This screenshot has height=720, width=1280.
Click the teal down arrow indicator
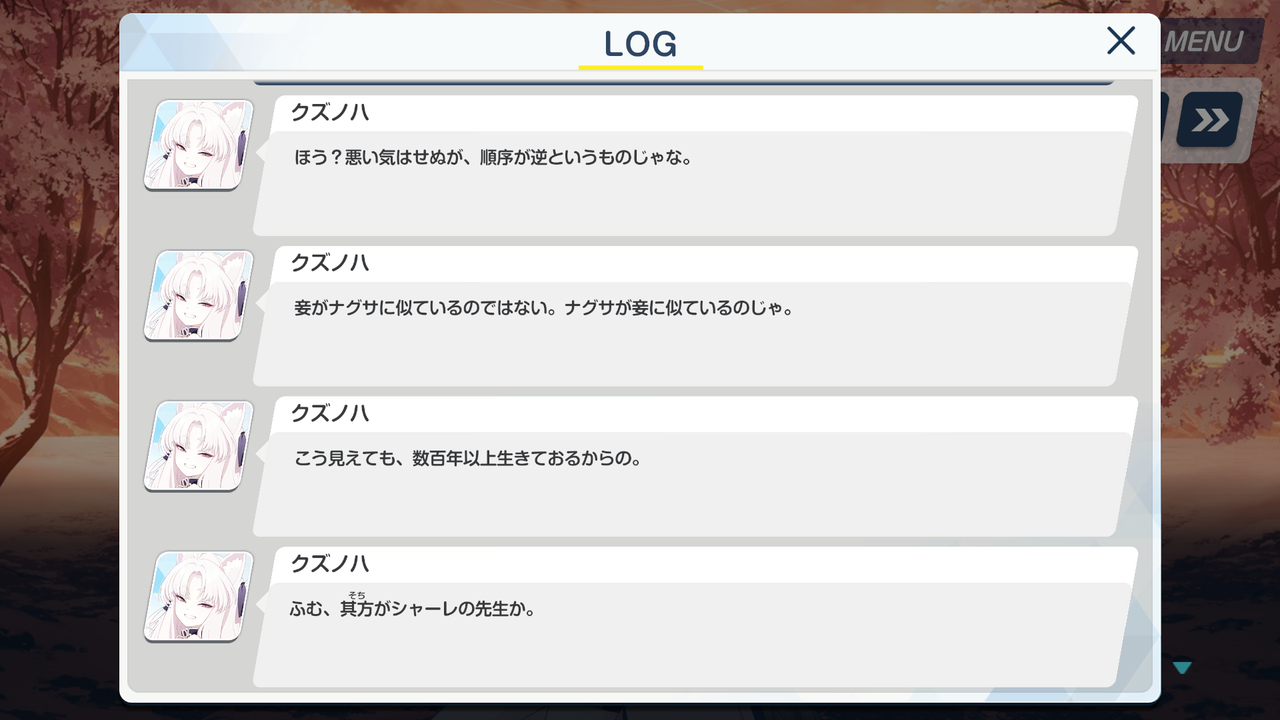(x=1182, y=667)
